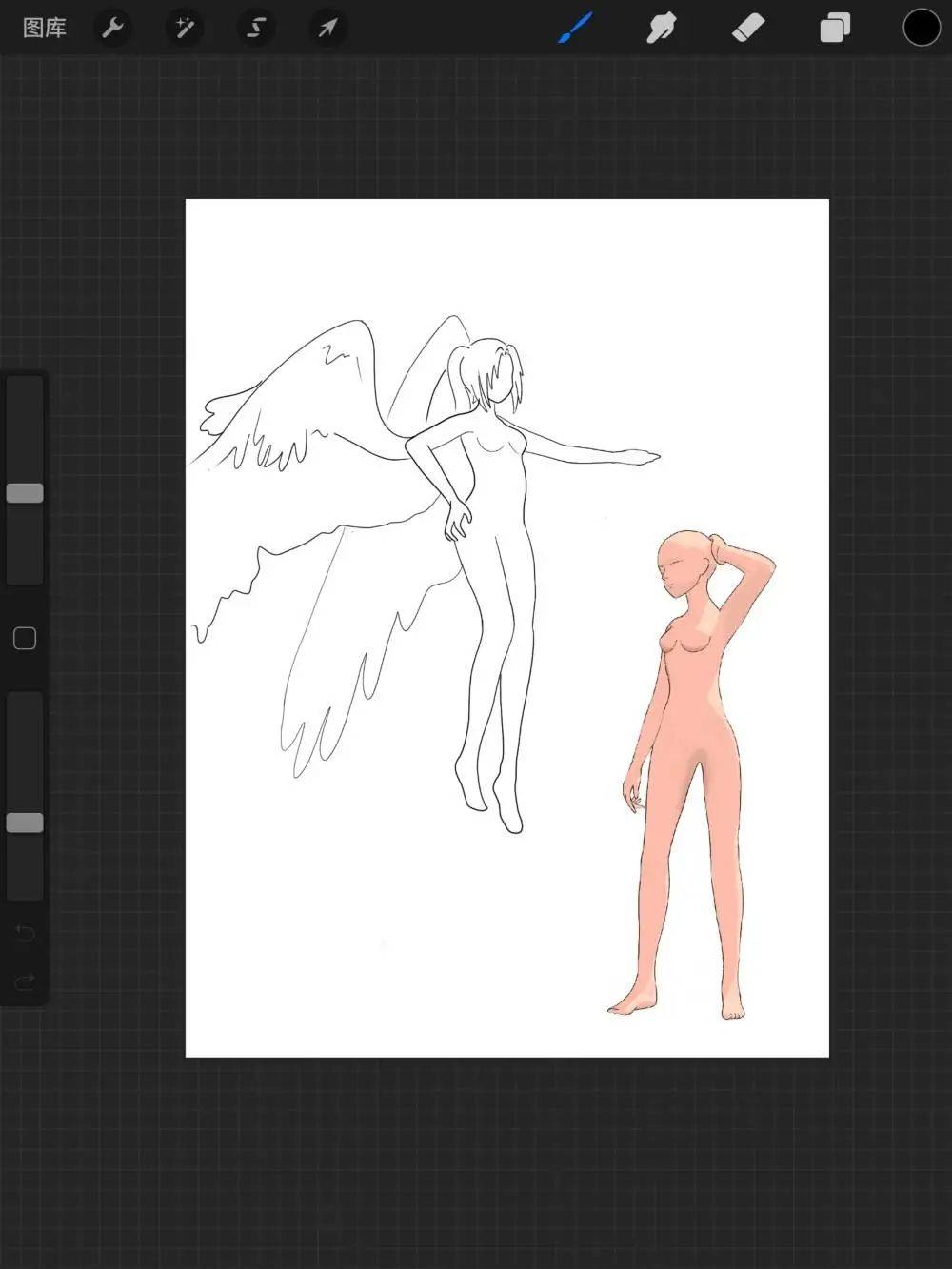This screenshot has height=1269, width=952.
Task: Open the Actions wrench menu
Action: tap(113, 28)
